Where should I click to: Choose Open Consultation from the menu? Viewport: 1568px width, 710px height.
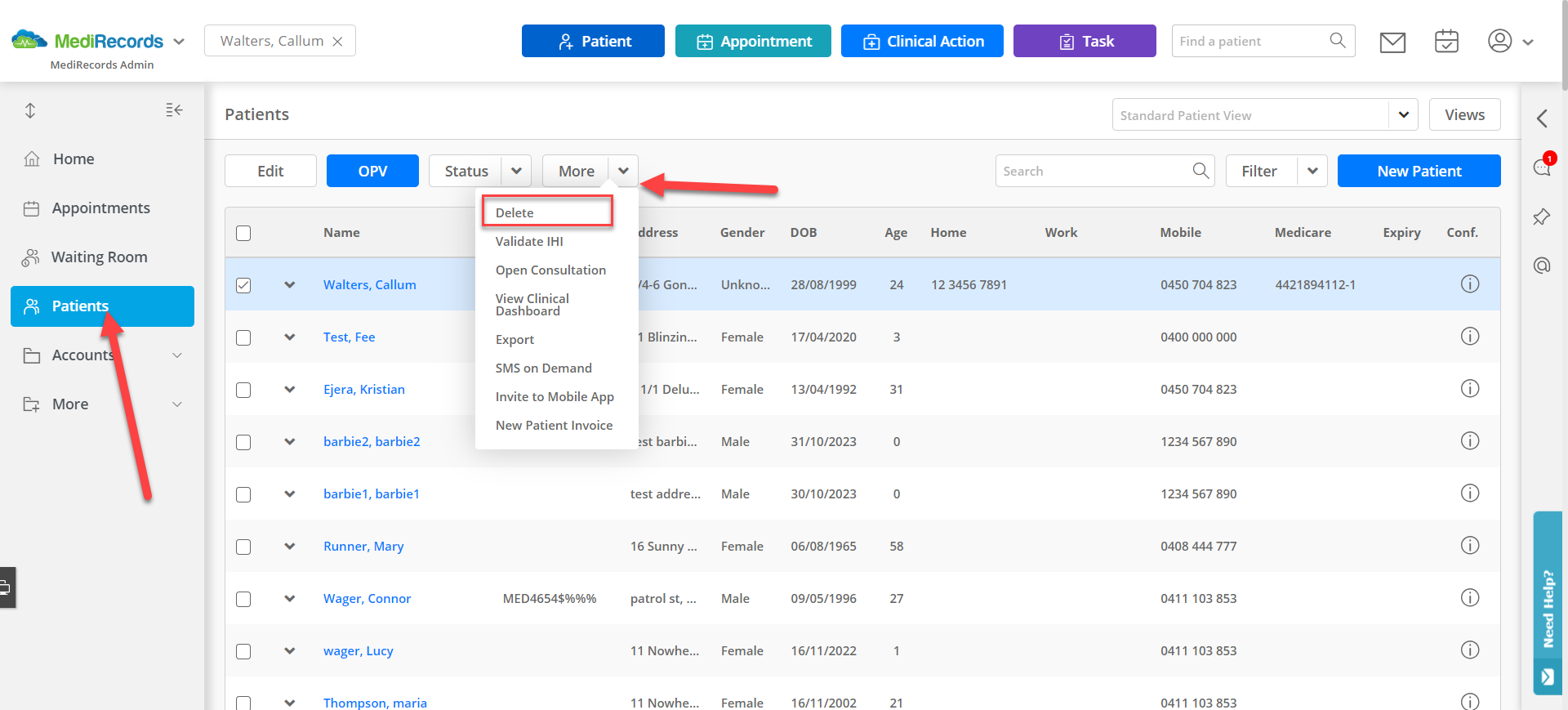550,270
